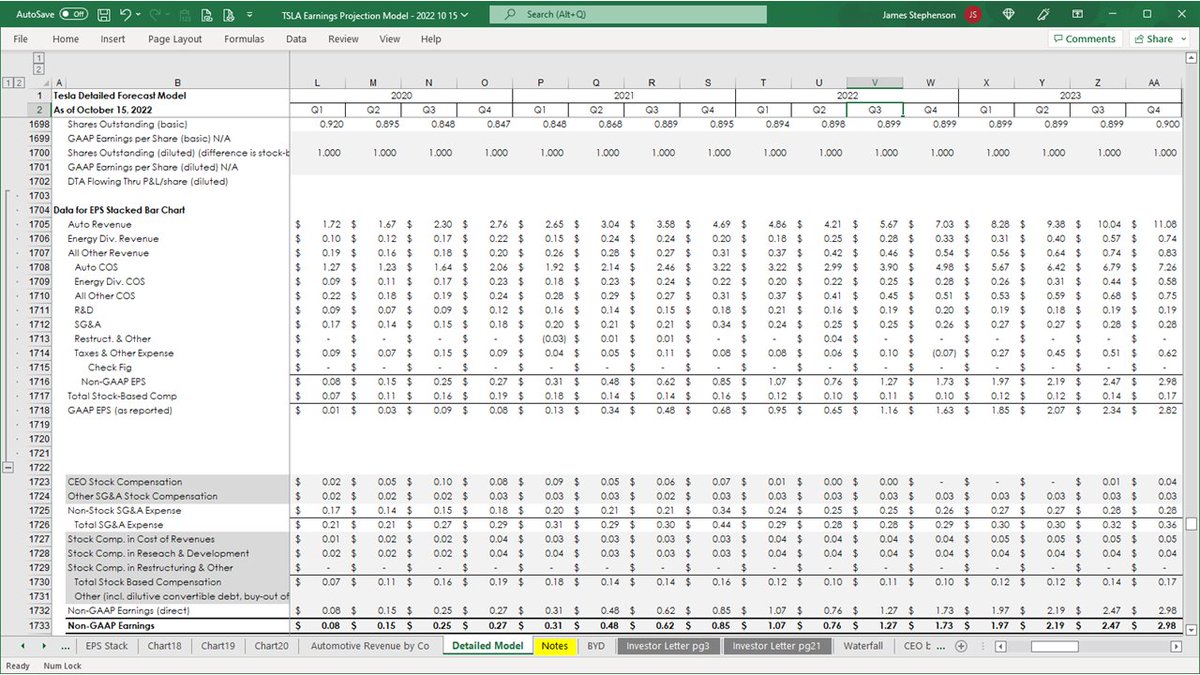Screen dimensions: 1200x675
Task: Open the Automotive Revenue by Co sheet tab
Action: tap(370, 646)
